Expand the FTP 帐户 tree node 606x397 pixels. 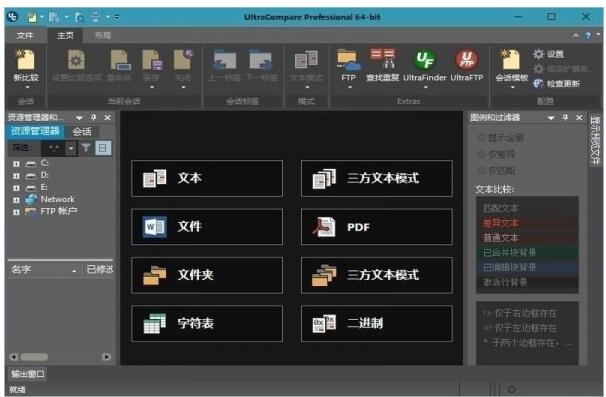[x=16, y=212]
